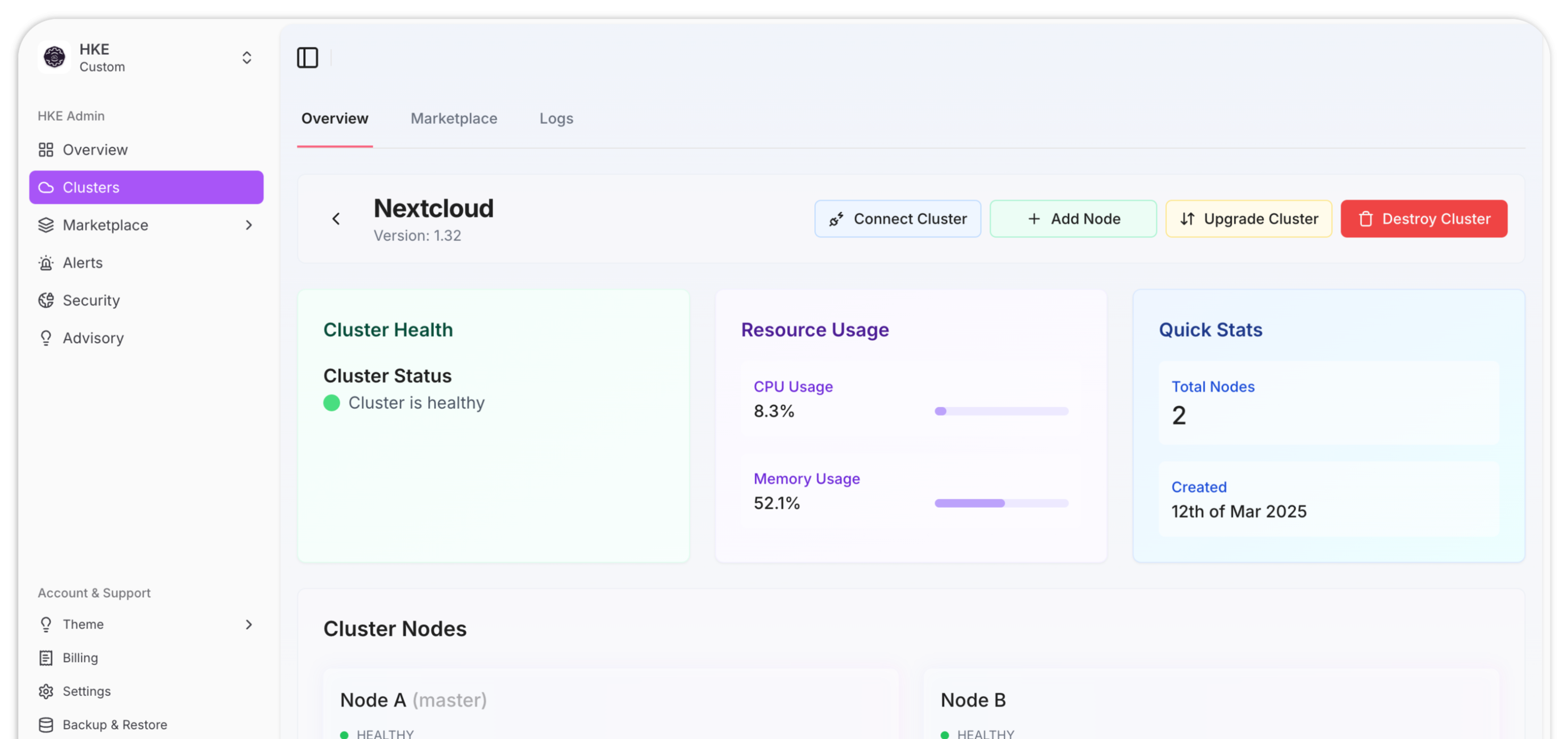Switch to the Marketplace tab
Image resolution: width=1568 pixels, height=739 pixels.
click(x=454, y=119)
